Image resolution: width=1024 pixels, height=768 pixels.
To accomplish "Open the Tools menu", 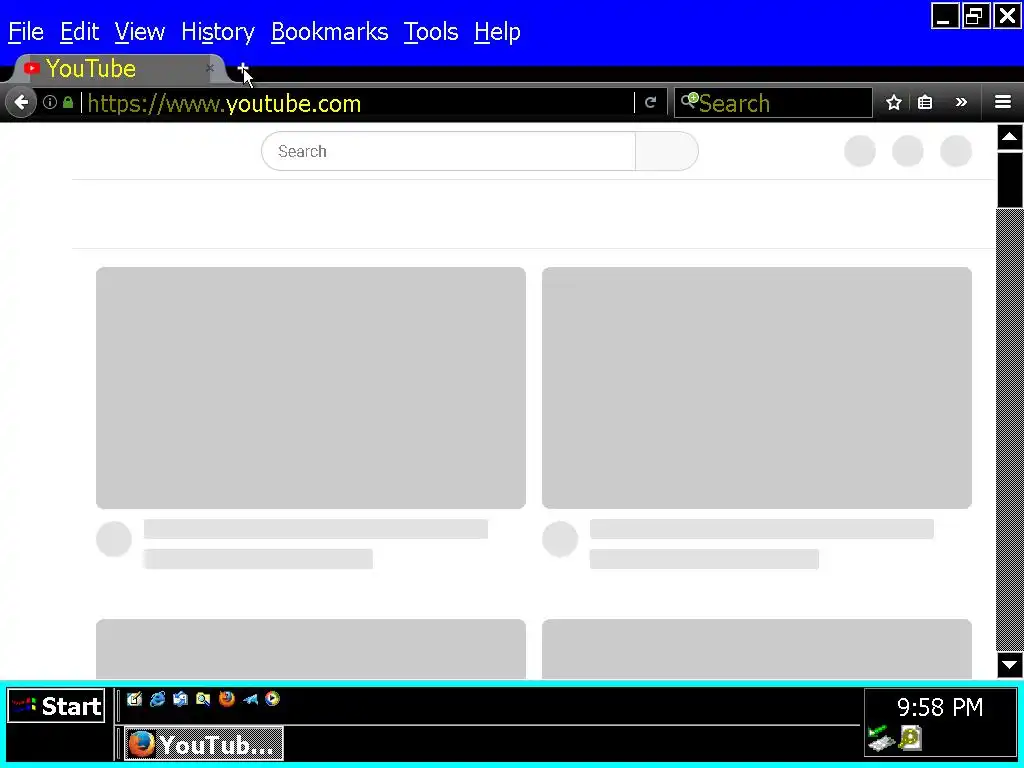I will (430, 31).
